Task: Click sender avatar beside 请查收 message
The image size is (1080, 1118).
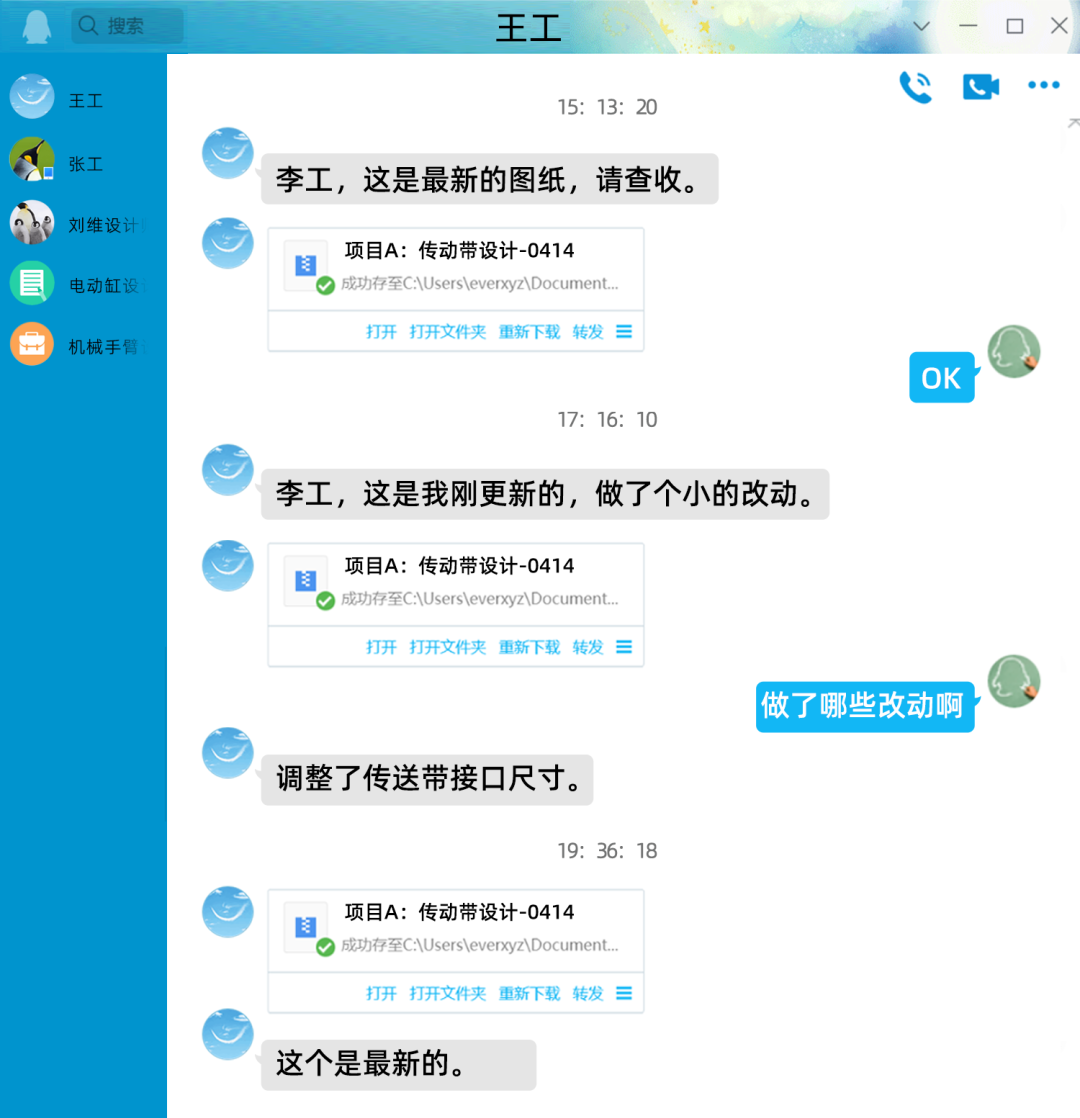Action: tap(227, 153)
